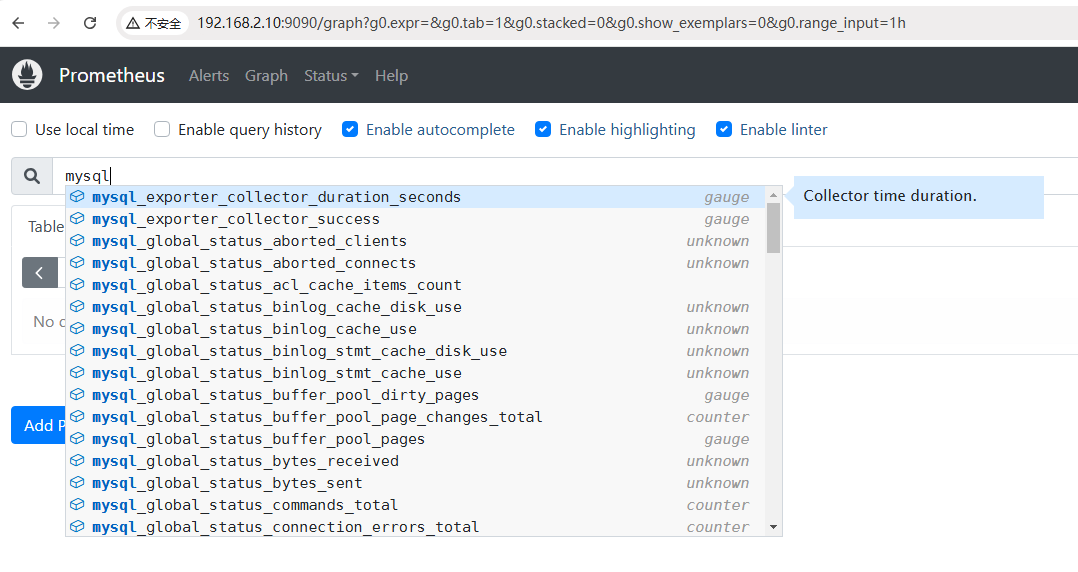Click the Prometheus brand title
The height and width of the screenshot is (572, 1078).
tap(111, 75)
